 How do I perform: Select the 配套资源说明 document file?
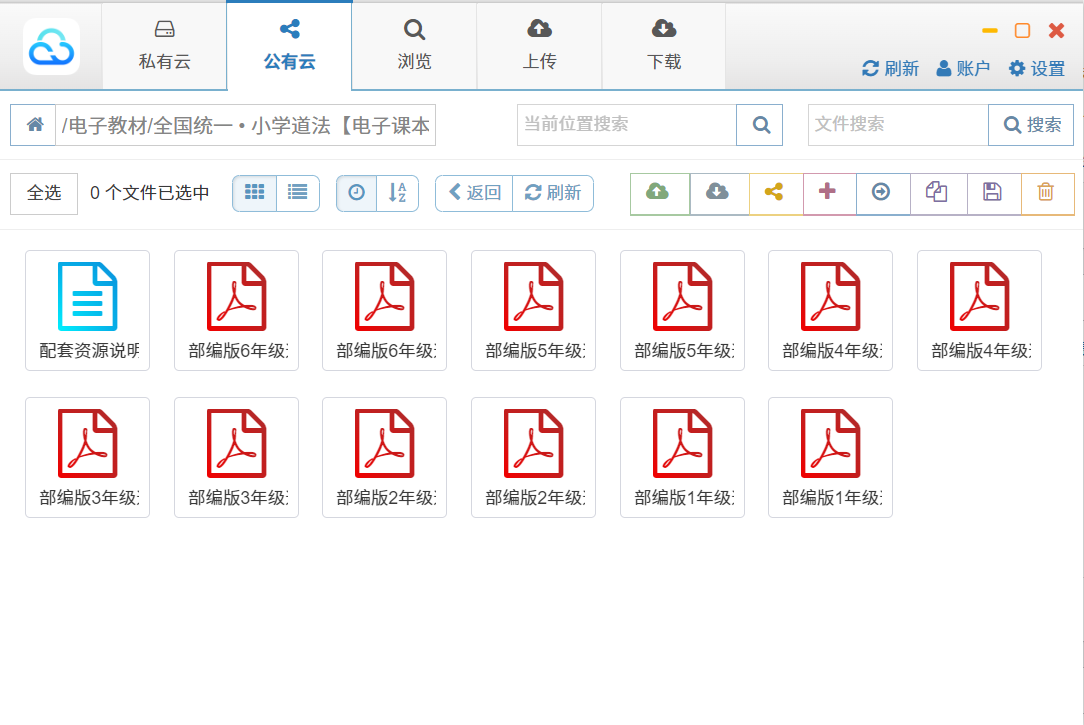pos(88,310)
